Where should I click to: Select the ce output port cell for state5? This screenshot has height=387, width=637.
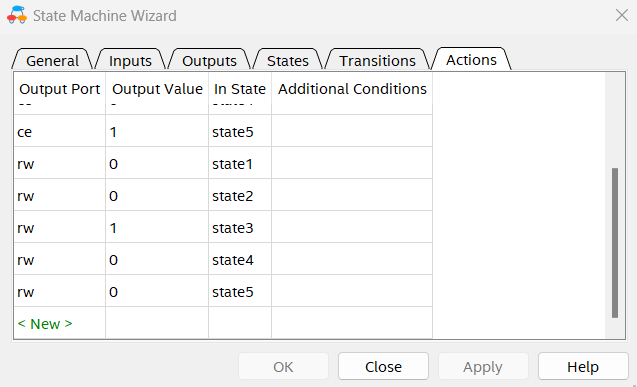pos(59,132)
